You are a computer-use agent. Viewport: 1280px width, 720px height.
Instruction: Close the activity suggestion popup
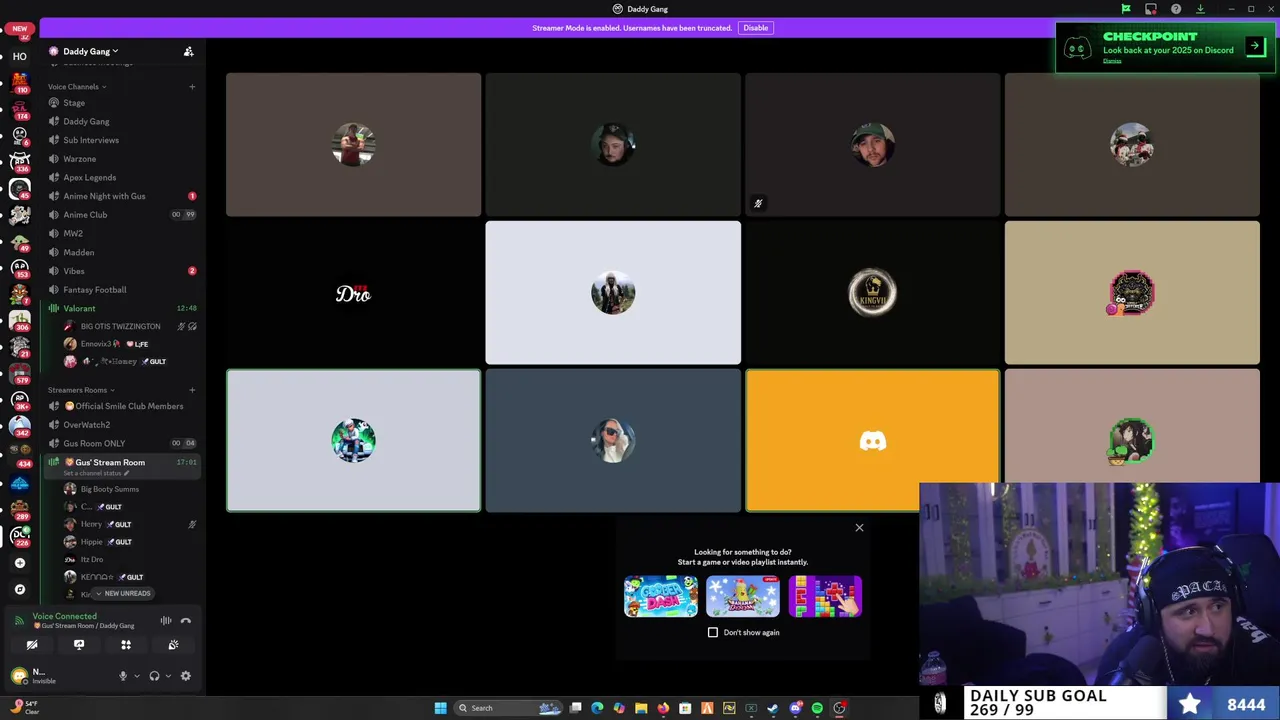pyautogui.click(x=859, y=528)
